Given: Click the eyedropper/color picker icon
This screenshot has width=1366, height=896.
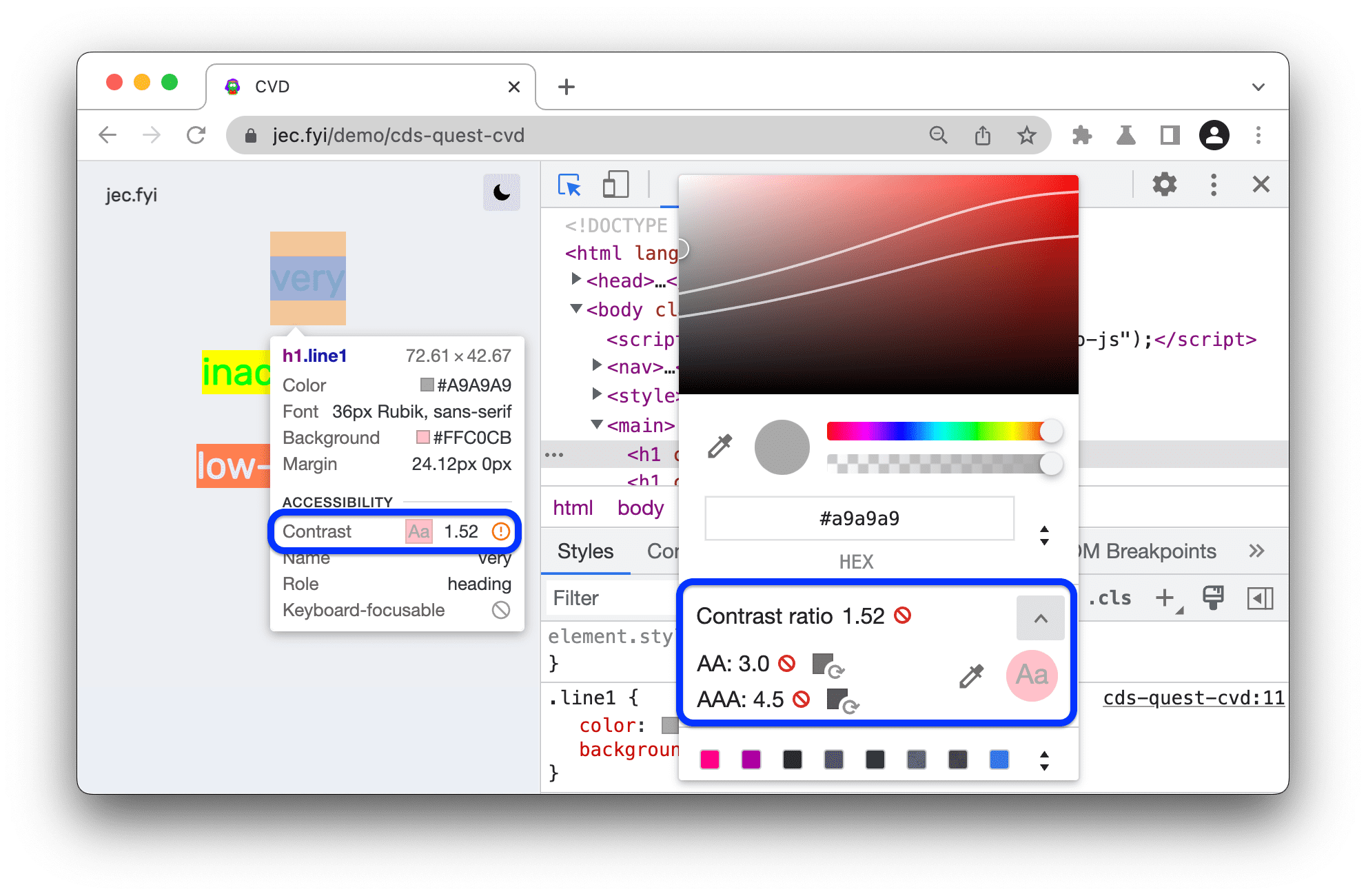Looking at the screenshot, I should coord(719,447).
